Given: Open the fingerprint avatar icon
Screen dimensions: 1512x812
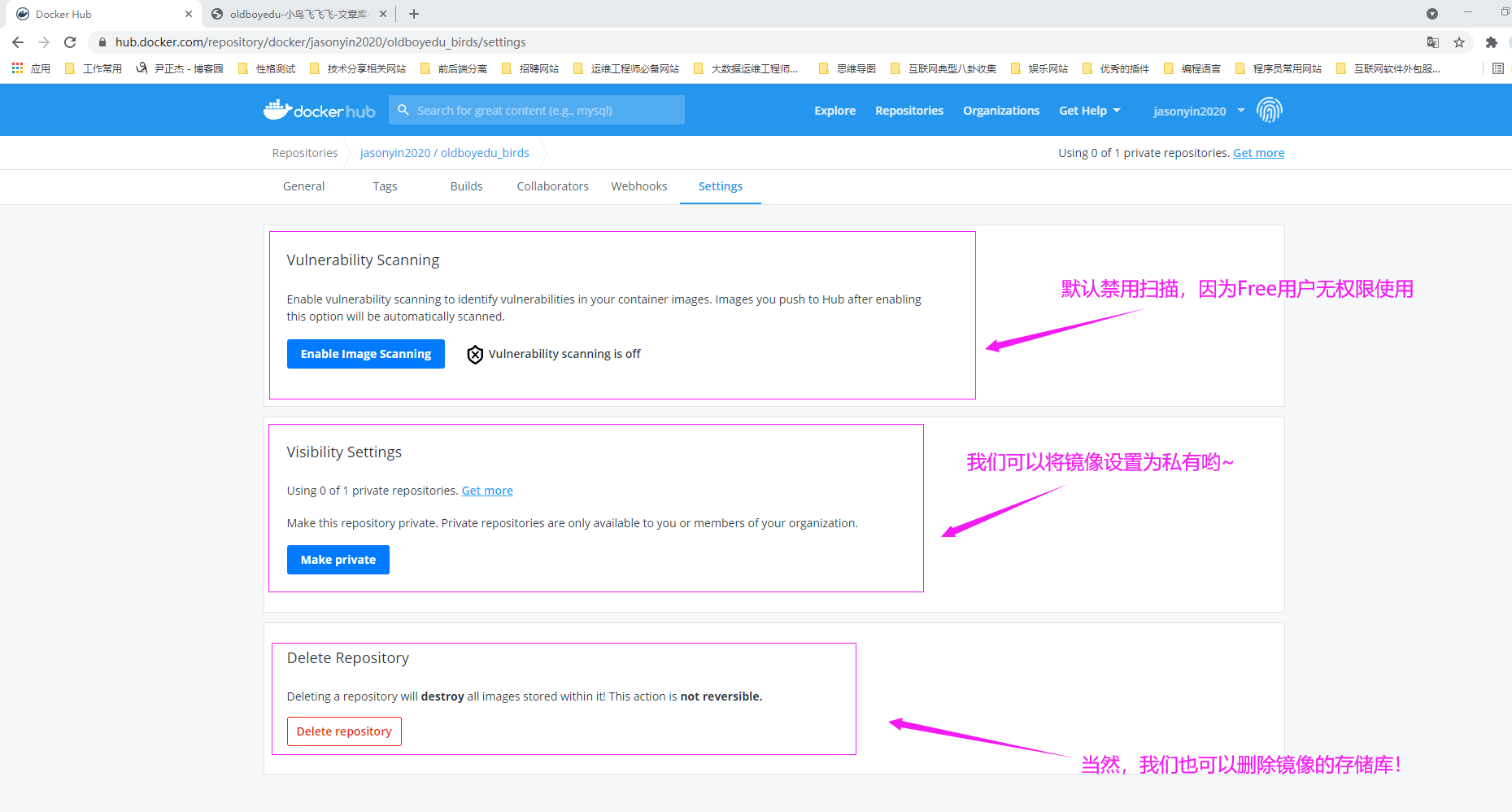Looking at the screenshot, I should coord(1269,110).
